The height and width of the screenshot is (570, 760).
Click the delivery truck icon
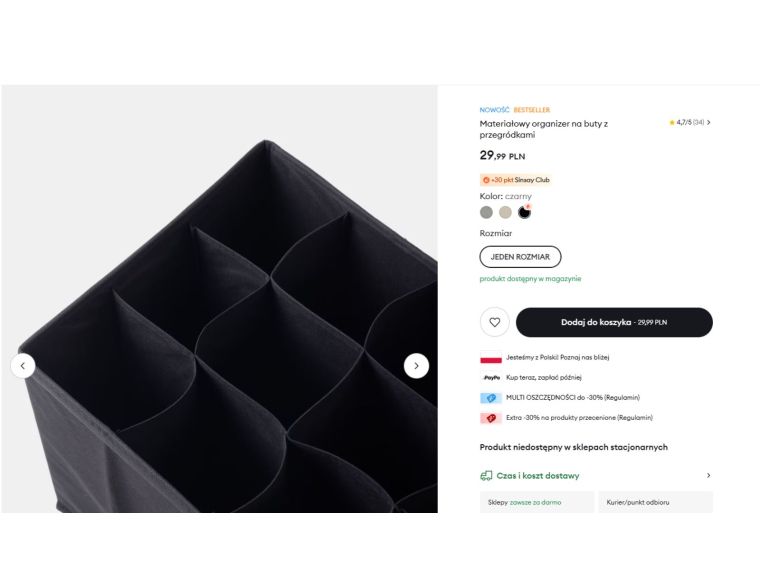tap(486, 476)
